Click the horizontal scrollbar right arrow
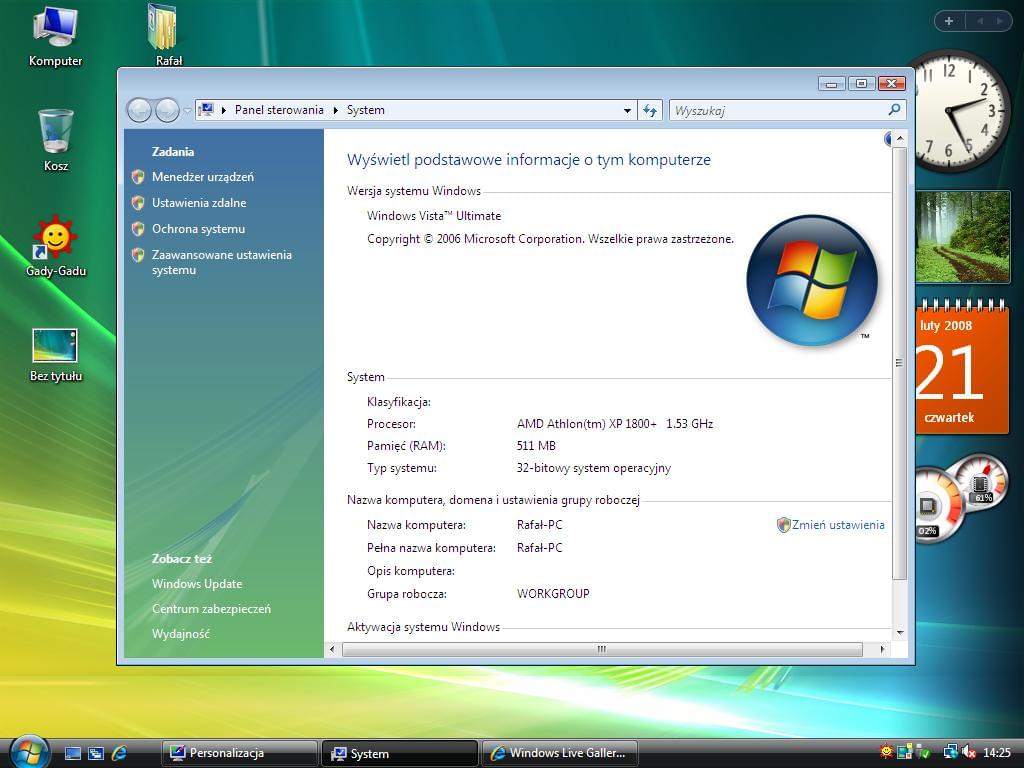The image size is (1024, 768). [x=883, y=649]
